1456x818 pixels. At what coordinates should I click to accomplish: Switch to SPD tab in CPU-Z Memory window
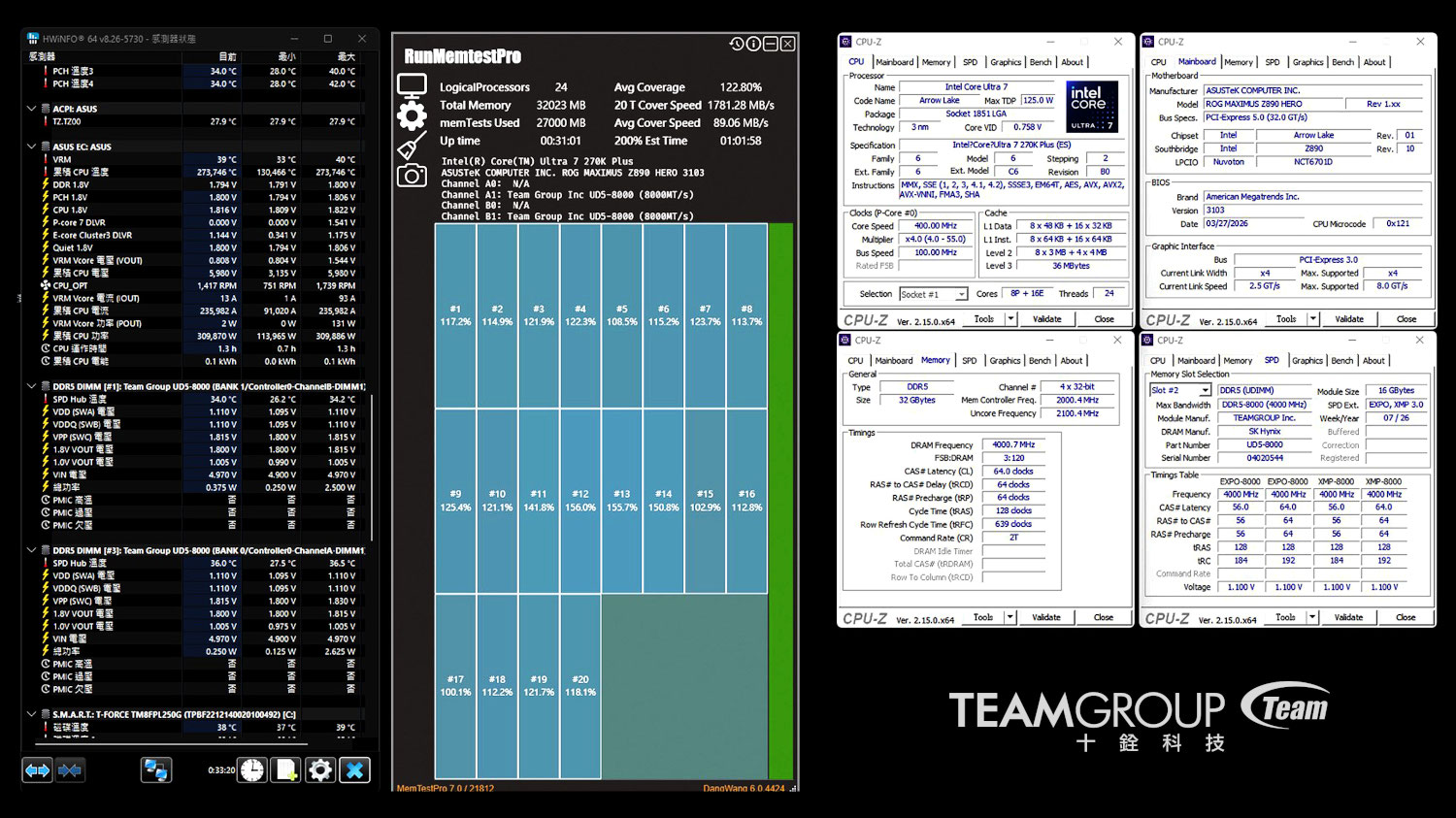click(970, 361)
